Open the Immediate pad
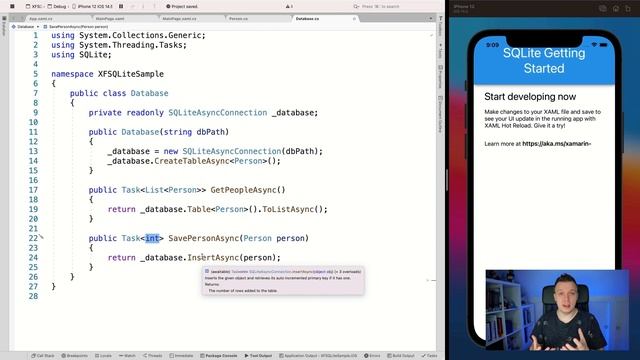Screen dimensions: 640x360 pyautogui.click(x=181, y=356)
